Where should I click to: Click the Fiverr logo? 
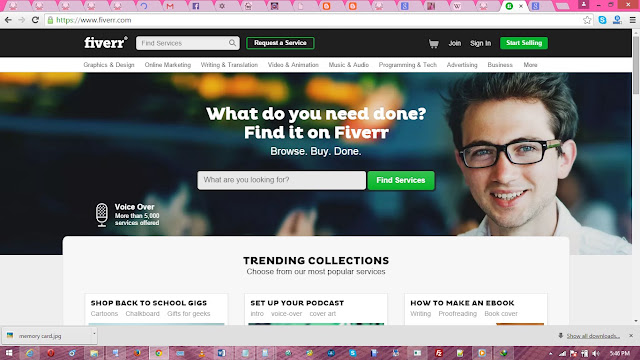(105, 42)
